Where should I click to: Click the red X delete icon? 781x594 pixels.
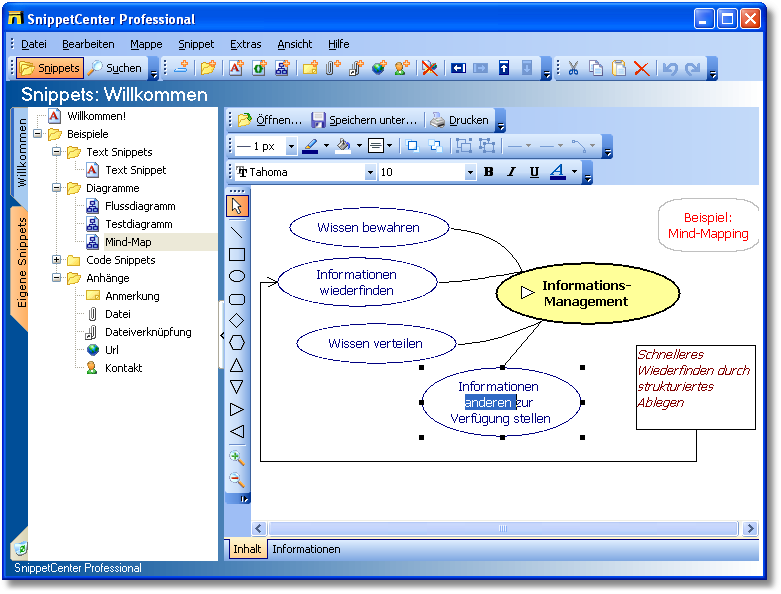(642, 68)
